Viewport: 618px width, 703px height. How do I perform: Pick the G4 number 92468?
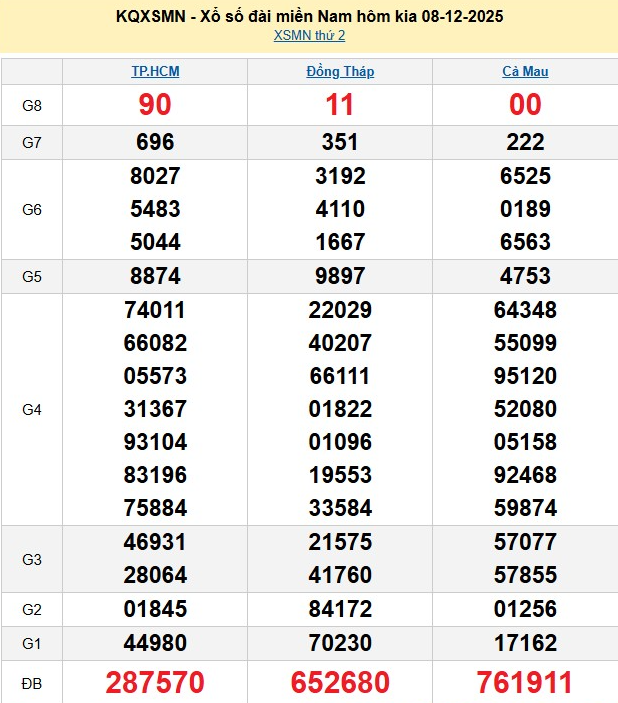pyautogui.click(x=525, y=475)
